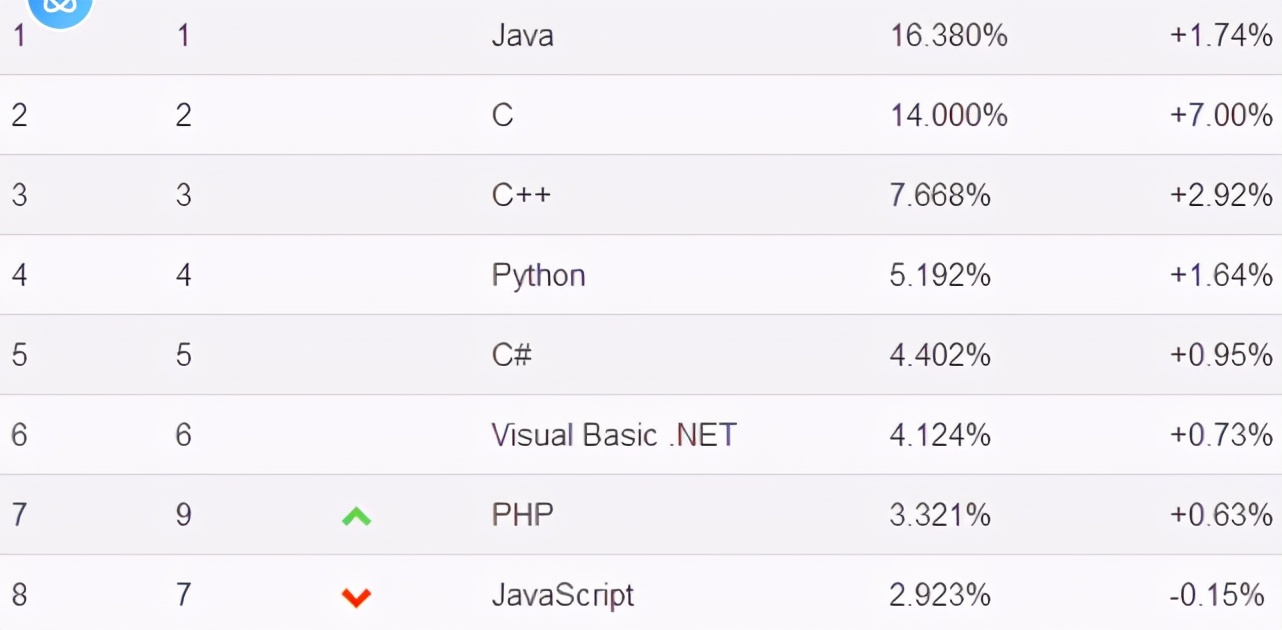Click the red down arrow beside JavaScript
Viewport: 1282px width, 630px height.
(x=357, y=597)
